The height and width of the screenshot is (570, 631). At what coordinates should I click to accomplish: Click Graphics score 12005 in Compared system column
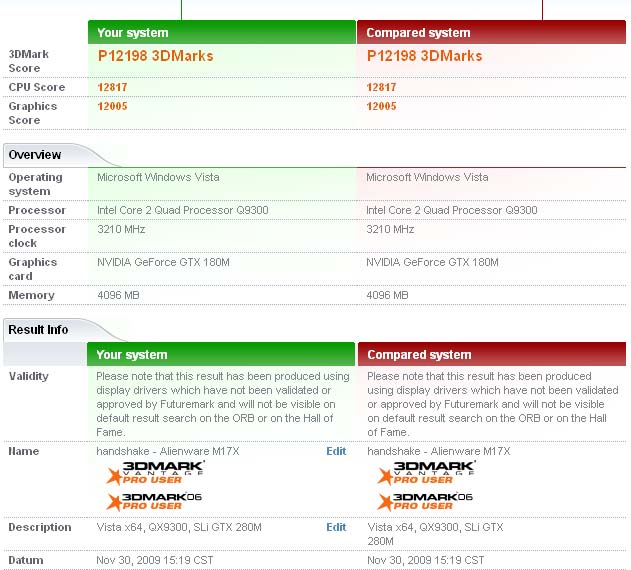[x=381, y=106]
